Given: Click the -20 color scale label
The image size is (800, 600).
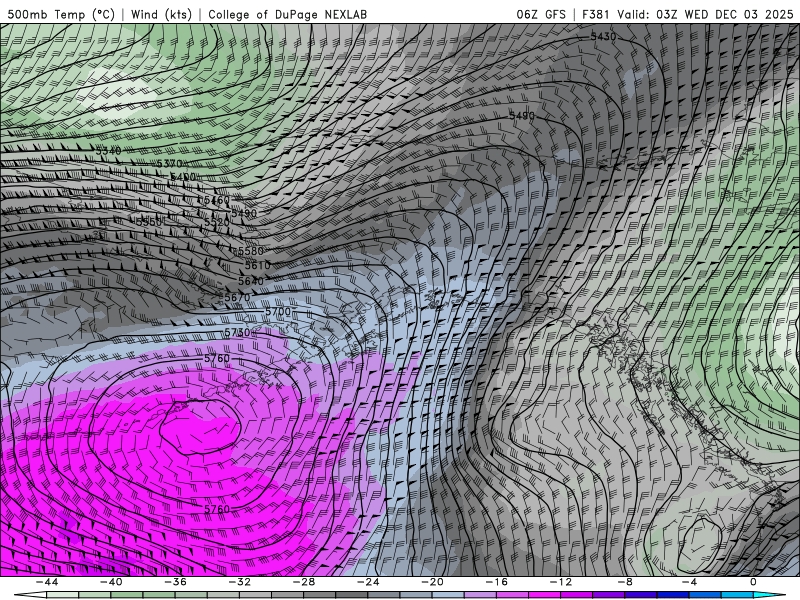Looking at the screenshot, I should point(432,582).
